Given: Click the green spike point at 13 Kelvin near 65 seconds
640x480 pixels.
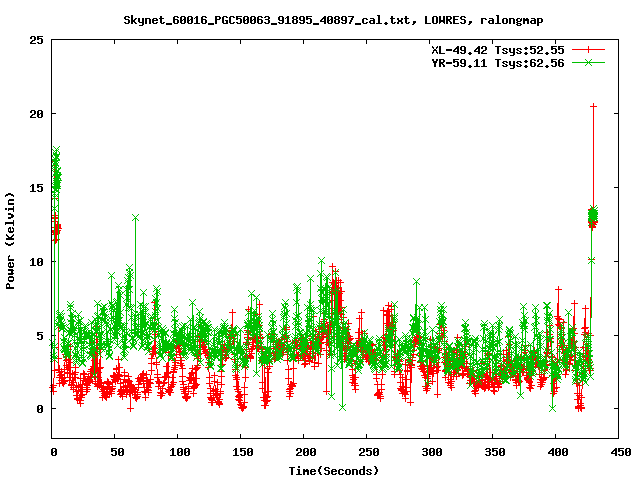Looking at the screenshot, I should pyautogui.click(x=136, y=218).
